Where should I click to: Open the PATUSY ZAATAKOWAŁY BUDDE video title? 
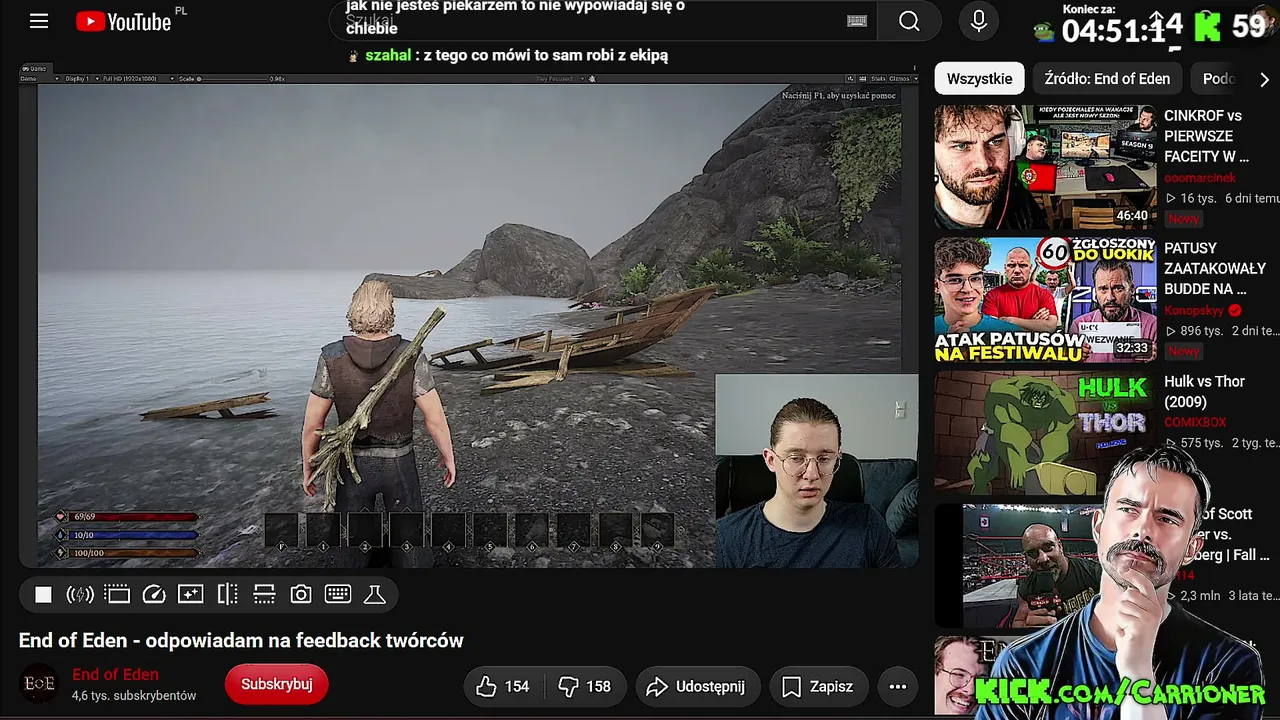[1215, 268]
